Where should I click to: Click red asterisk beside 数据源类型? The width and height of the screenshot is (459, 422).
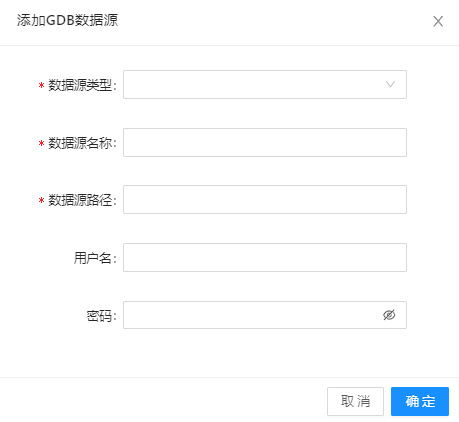coord(41,86)
